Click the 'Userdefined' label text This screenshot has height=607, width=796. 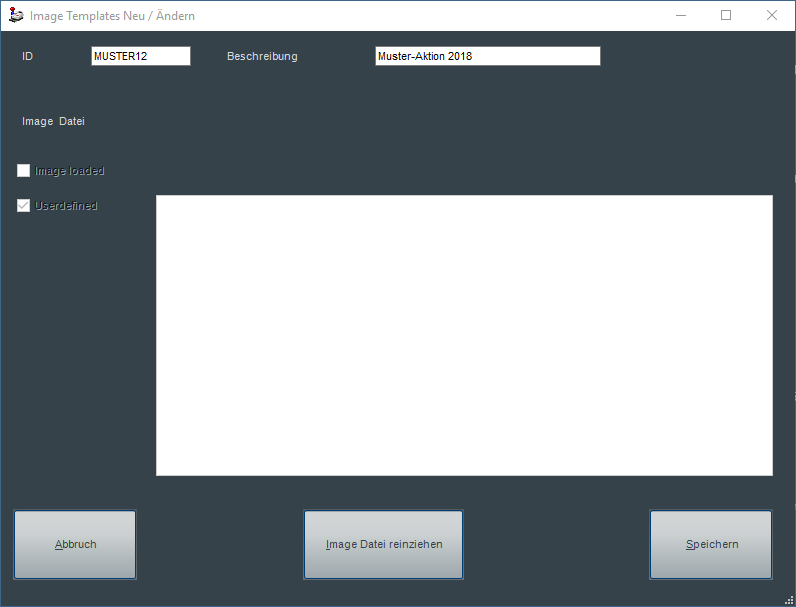(x=66, y=206)
